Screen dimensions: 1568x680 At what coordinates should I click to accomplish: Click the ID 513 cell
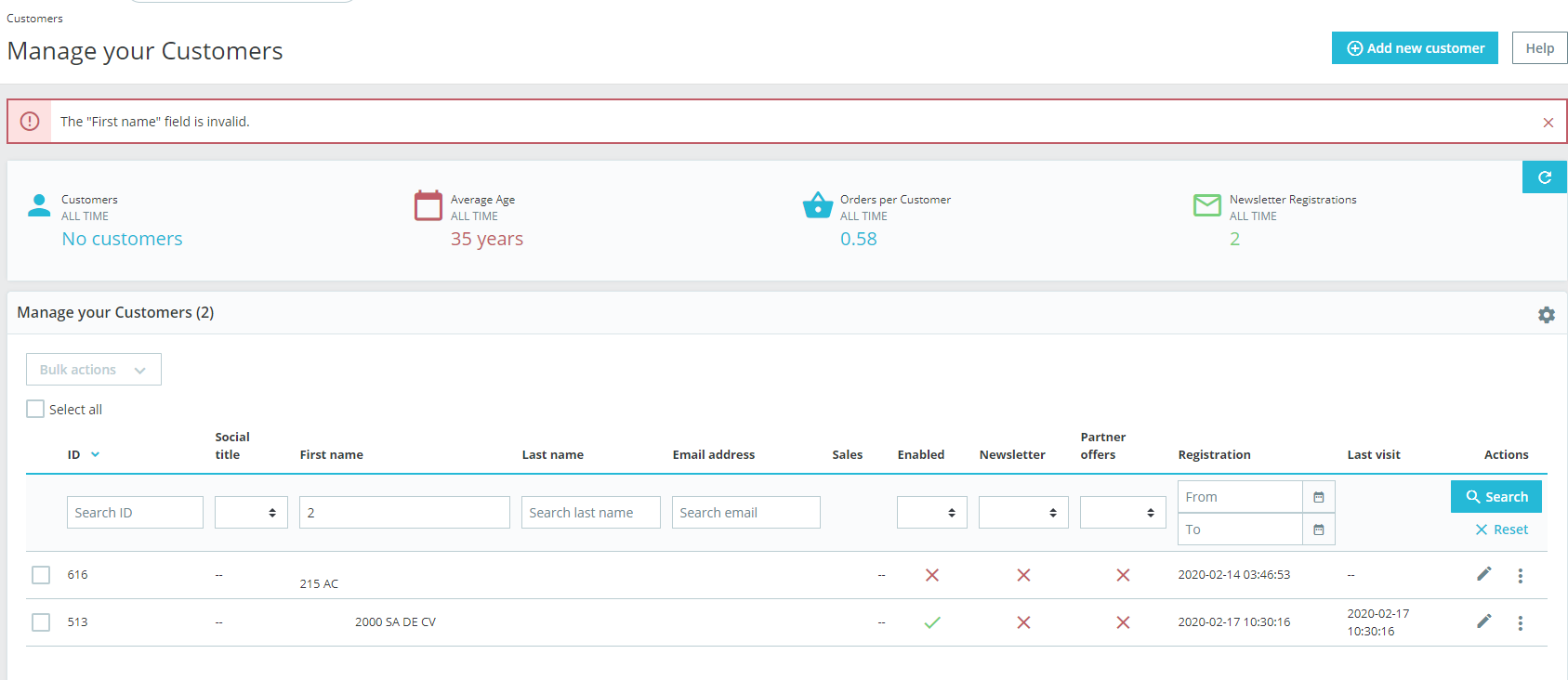point(77,622)
